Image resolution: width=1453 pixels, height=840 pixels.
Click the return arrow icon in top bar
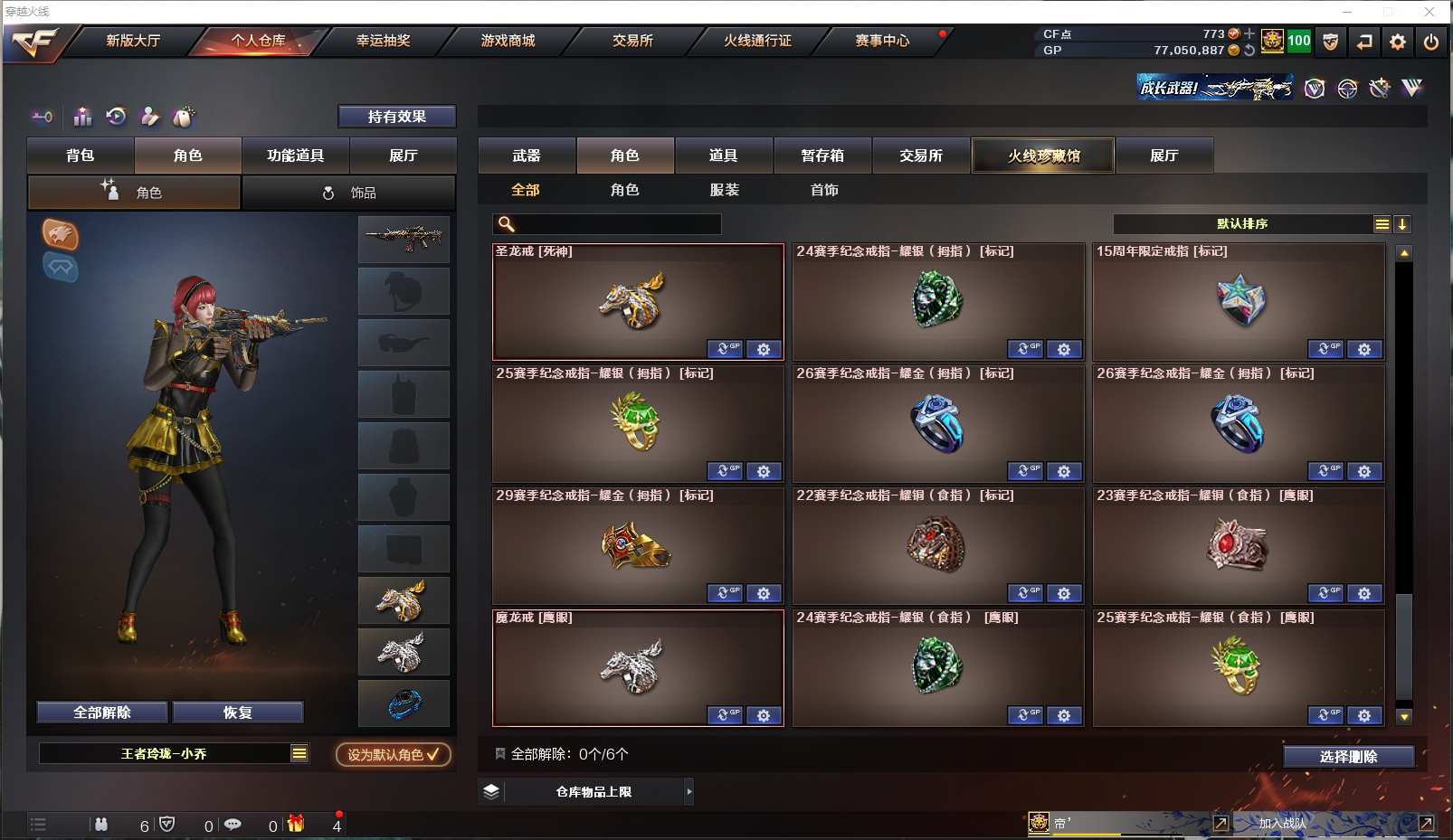click(1364, 42)
